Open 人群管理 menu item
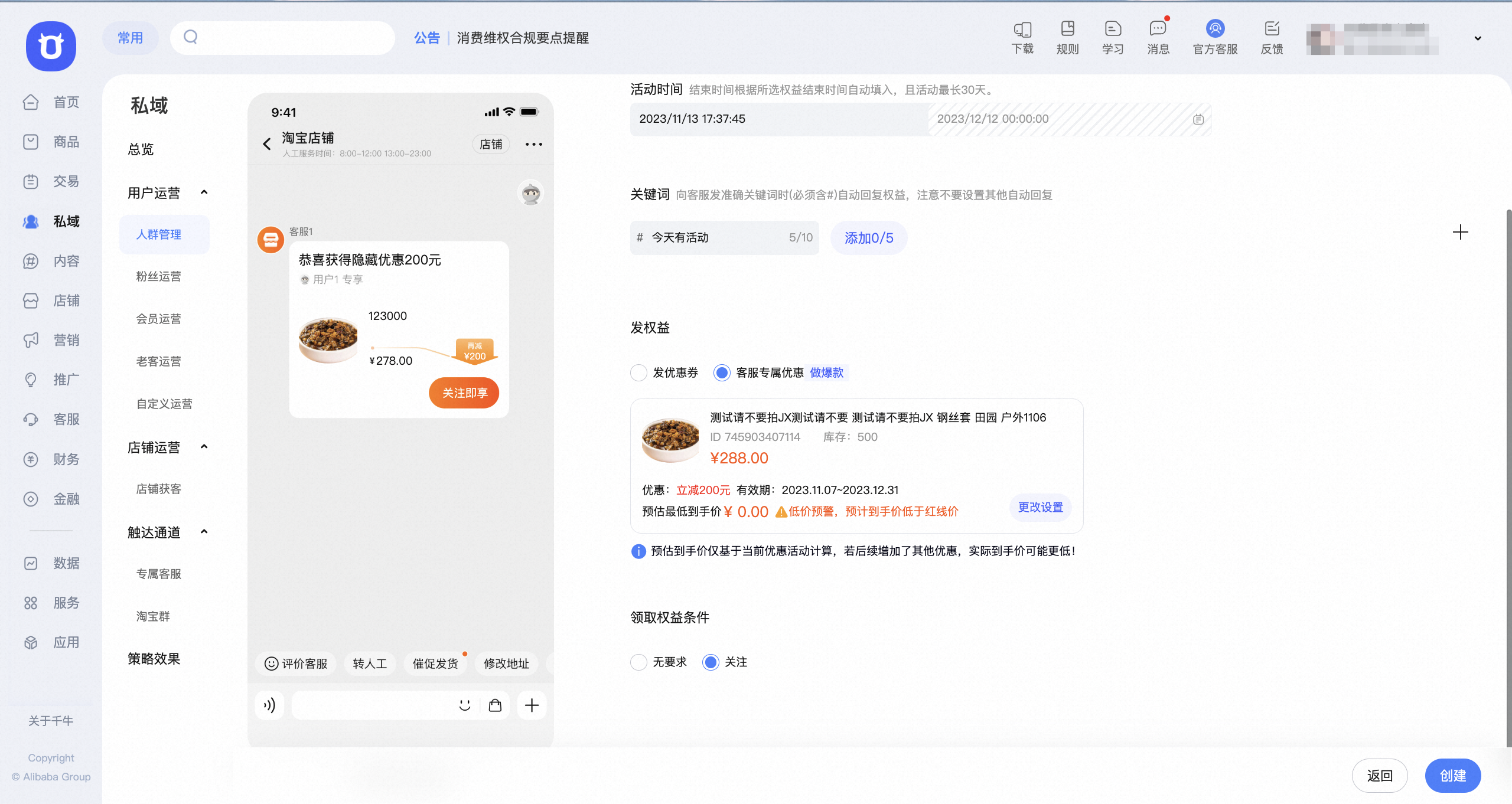This screenshot has width=1512, height=804. (164, 234)
